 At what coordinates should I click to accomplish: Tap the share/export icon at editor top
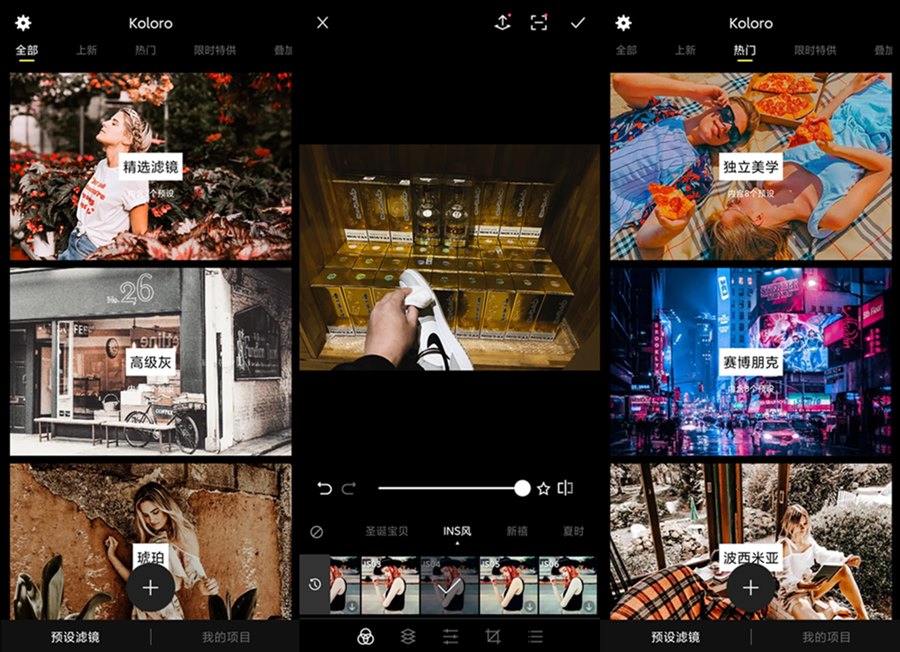point(502,23)
